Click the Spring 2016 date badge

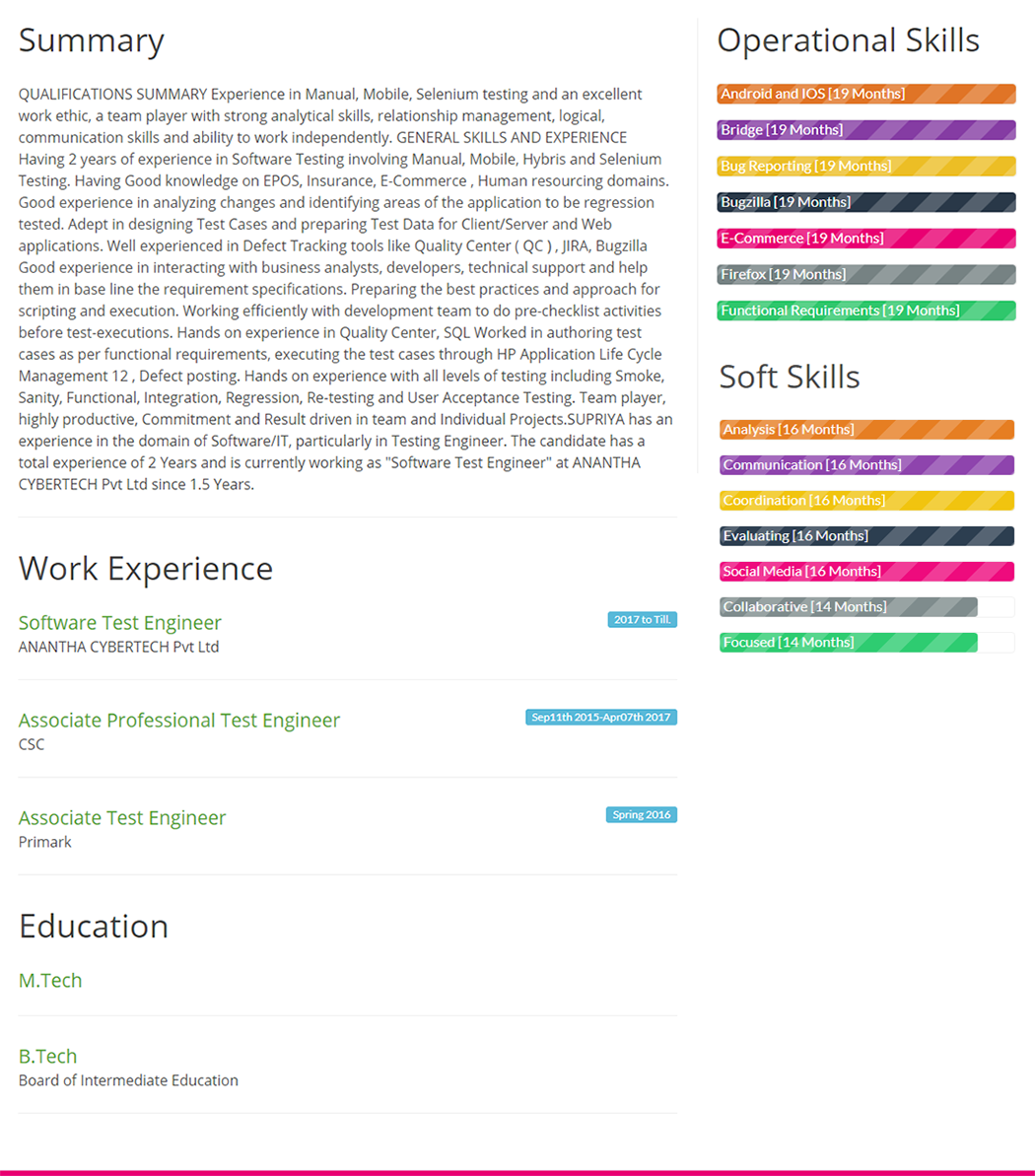(x=641, y=815)
